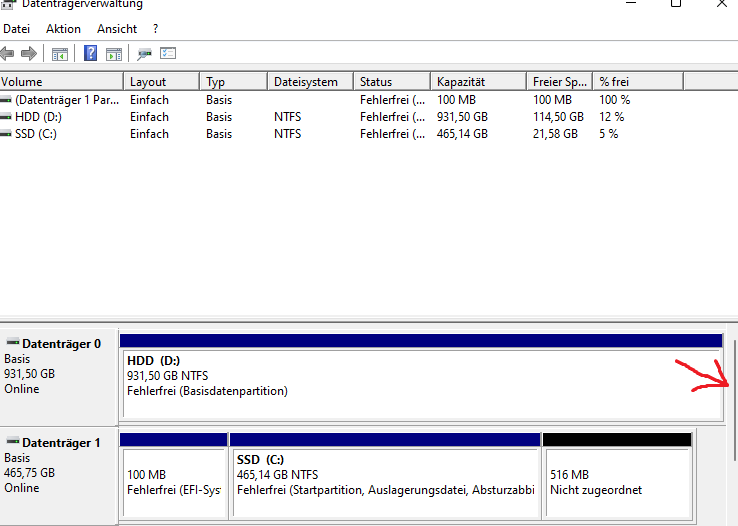Click the Forward arrow toolbar icon
The image size is (738, 526).
29,53
